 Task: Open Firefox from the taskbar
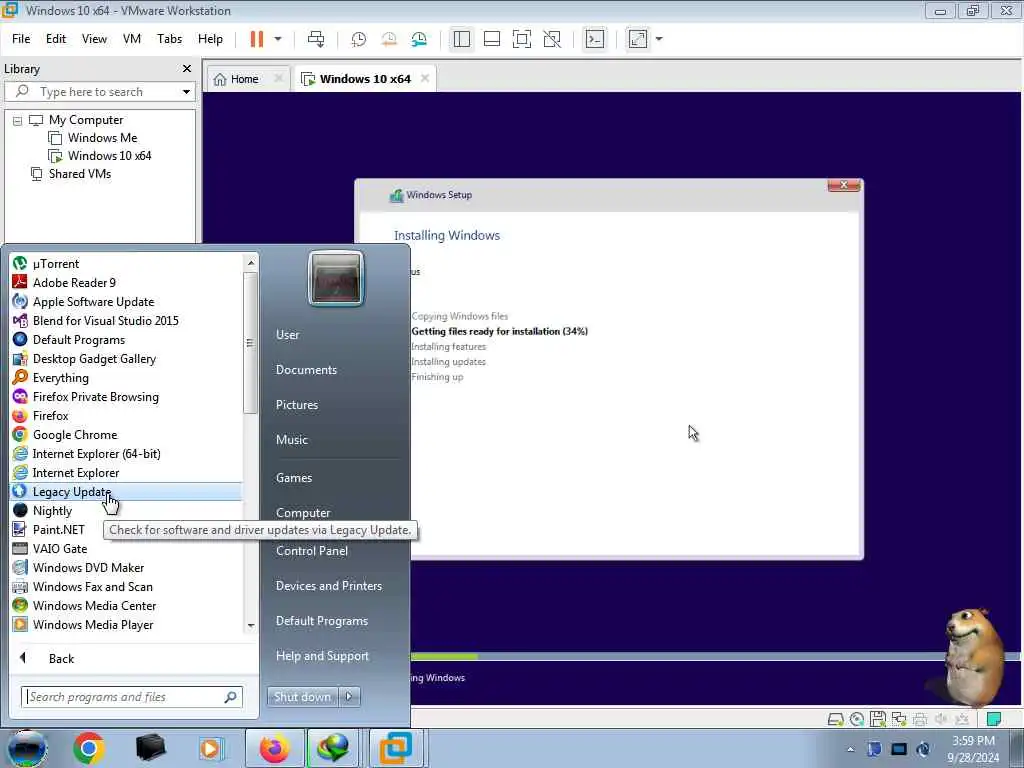pyautogui.click(x=275, y=748)
